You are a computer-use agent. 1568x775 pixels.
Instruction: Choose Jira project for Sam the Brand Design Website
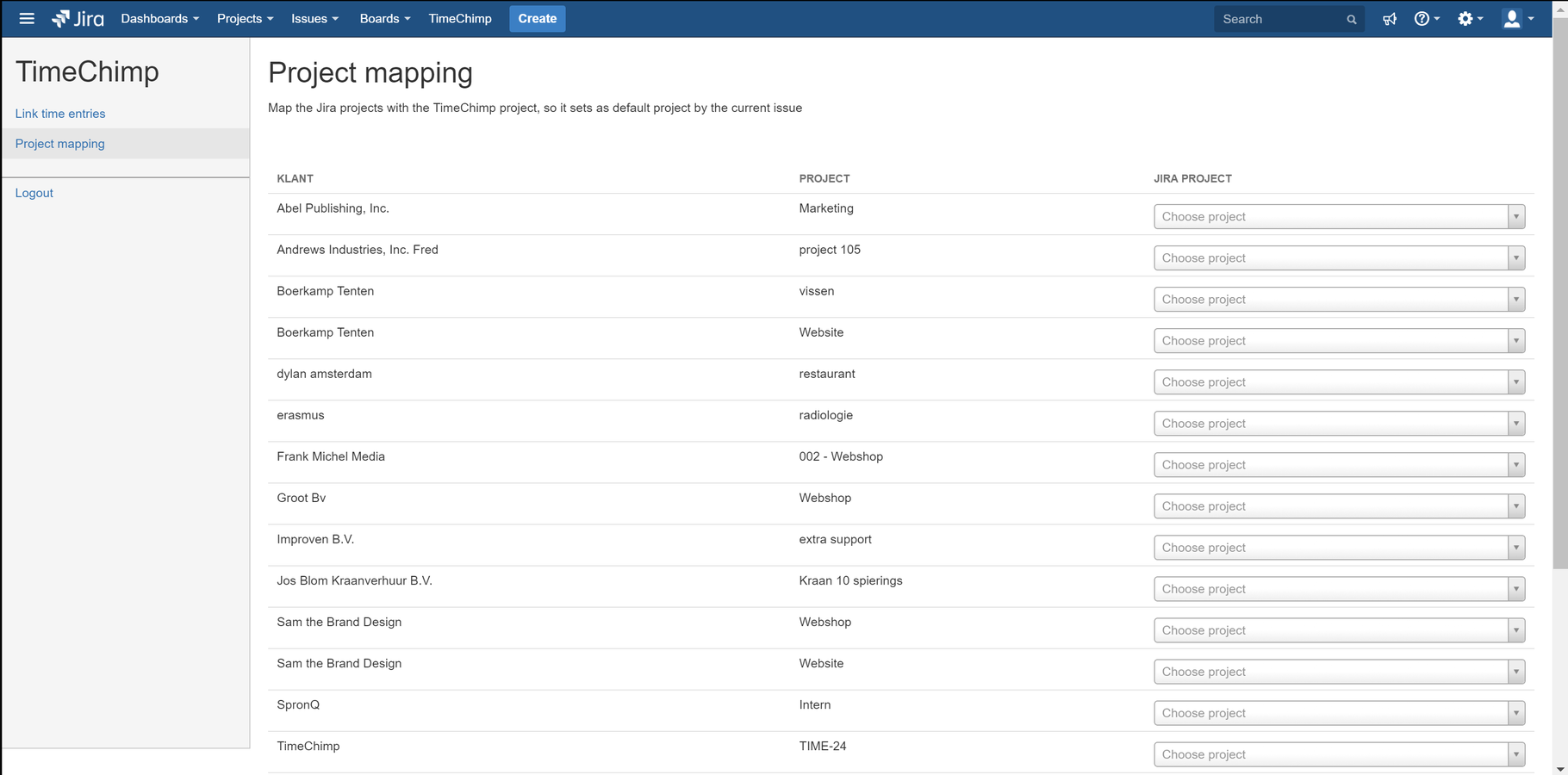coord(1339,672)
